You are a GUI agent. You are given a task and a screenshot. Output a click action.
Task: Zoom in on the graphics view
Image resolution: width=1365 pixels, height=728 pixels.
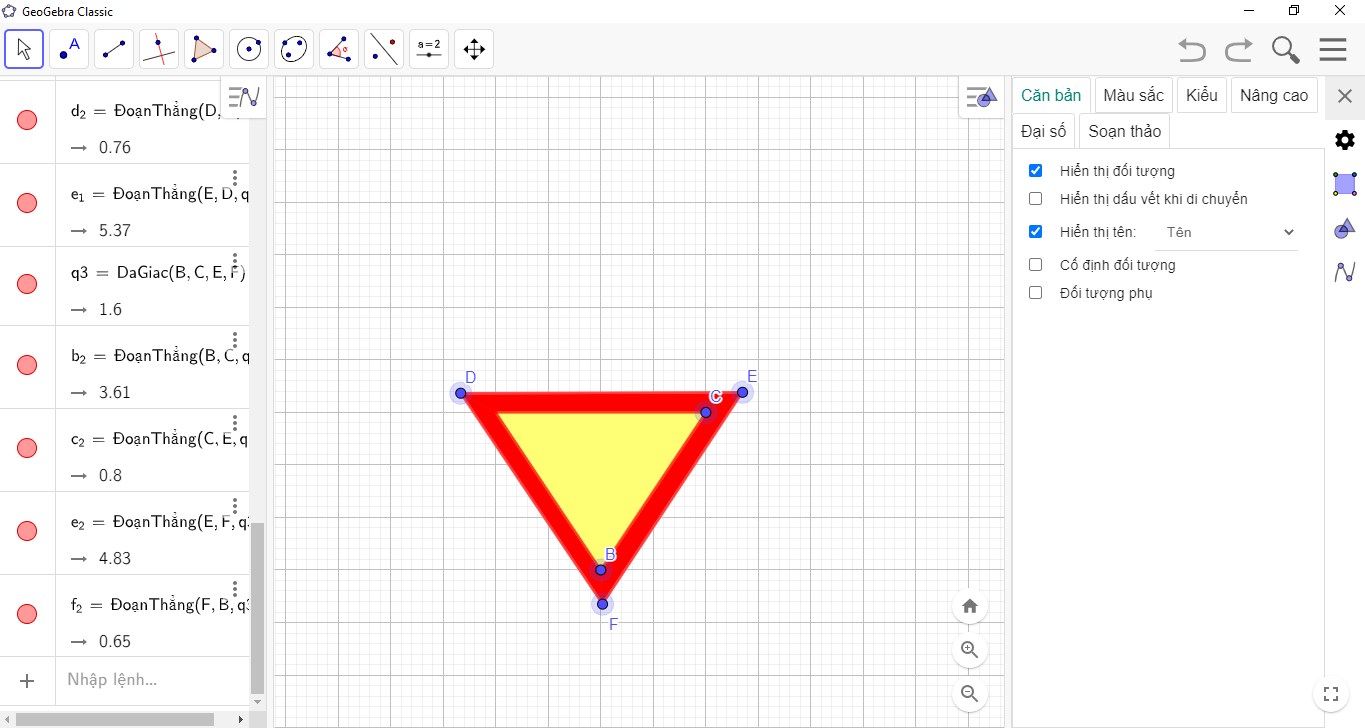[x=969, y=650]
